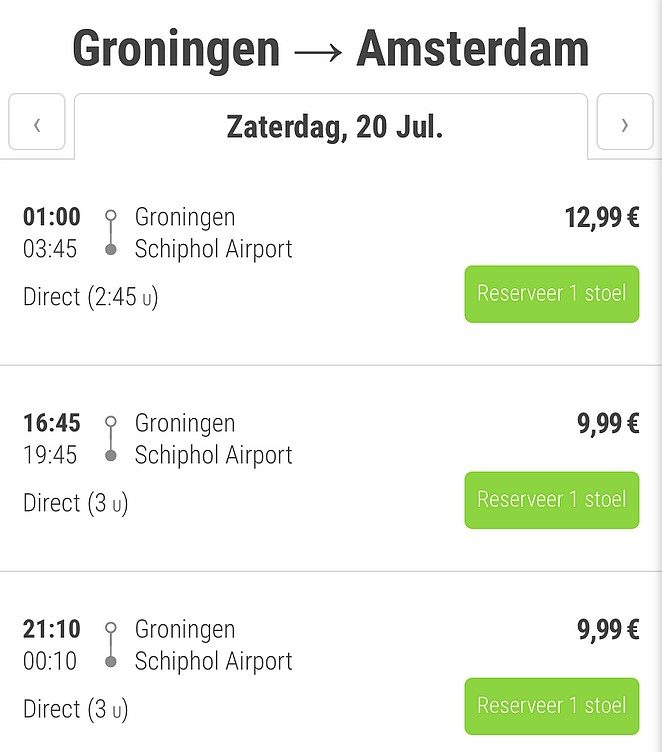
Task: Reserve a seat on the 01:00 trip
Action: (x=551, y=294)
